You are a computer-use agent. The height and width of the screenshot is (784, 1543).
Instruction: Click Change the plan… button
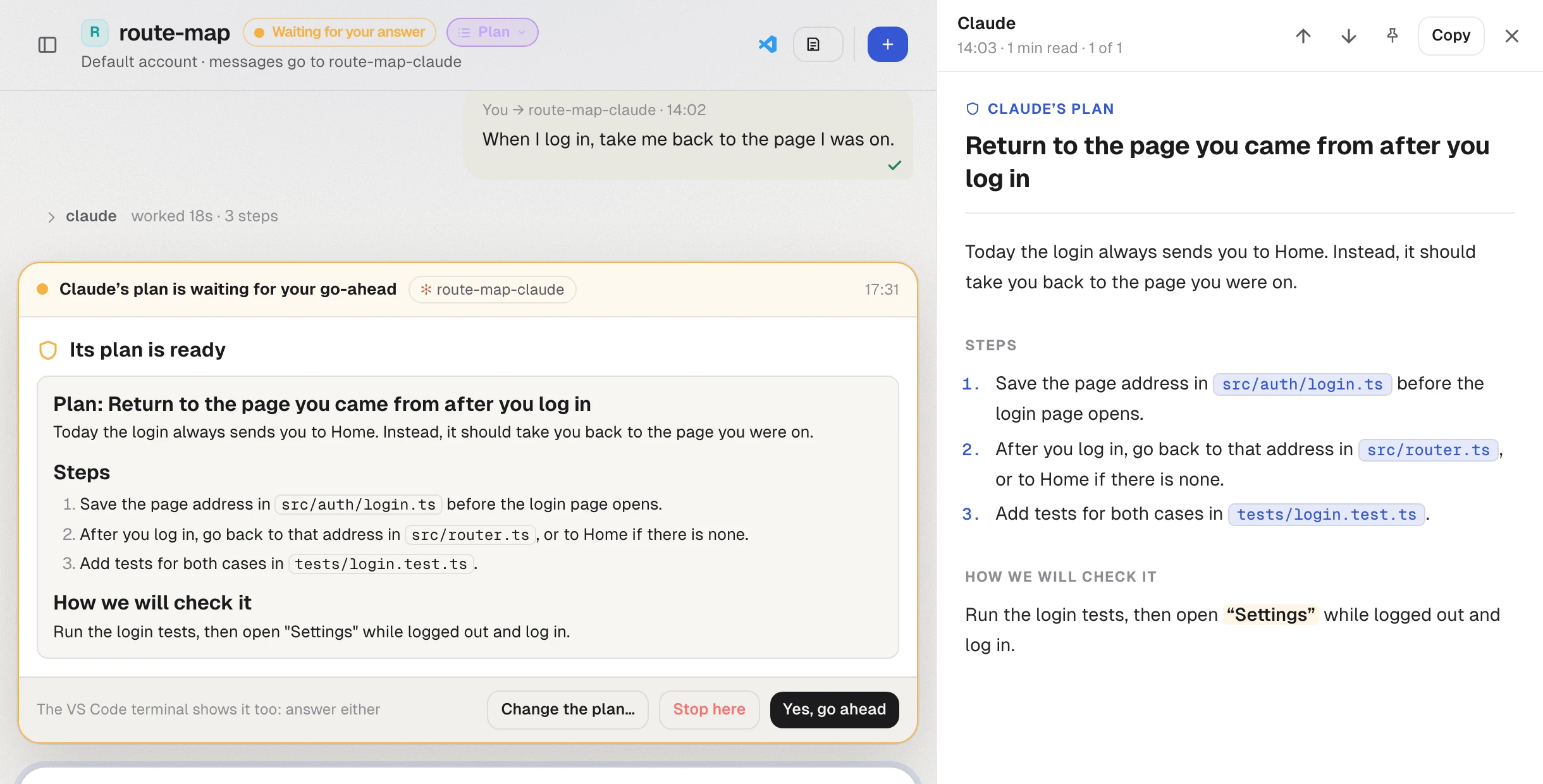567,709
